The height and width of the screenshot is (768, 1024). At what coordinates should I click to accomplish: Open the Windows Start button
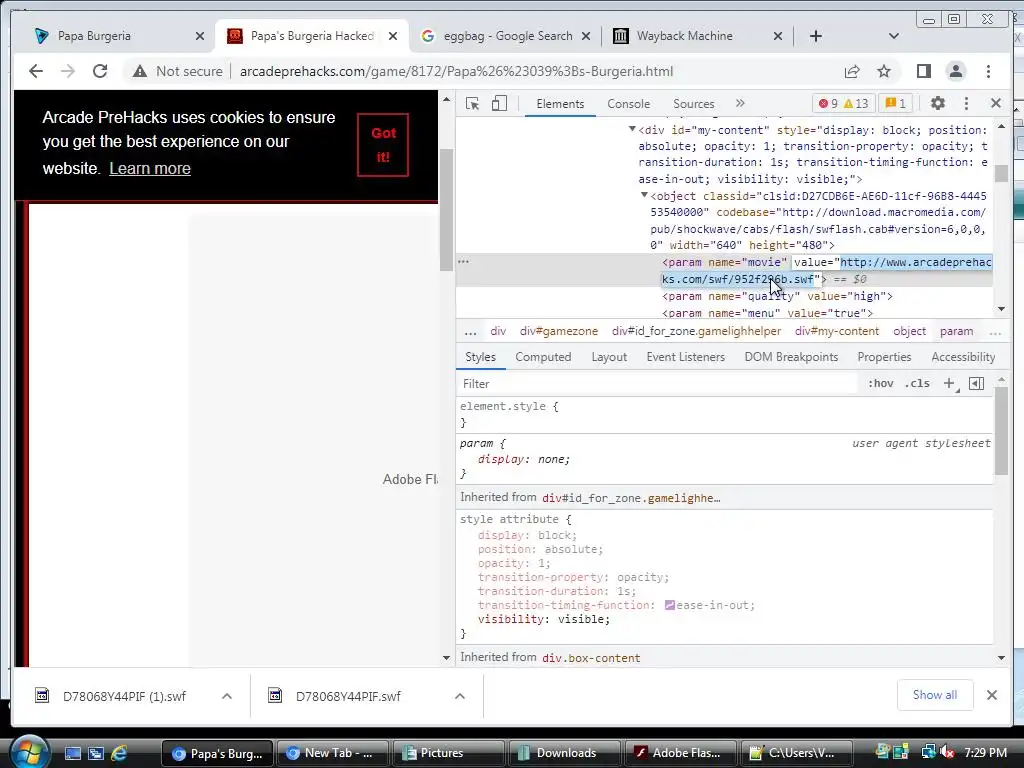29,751
